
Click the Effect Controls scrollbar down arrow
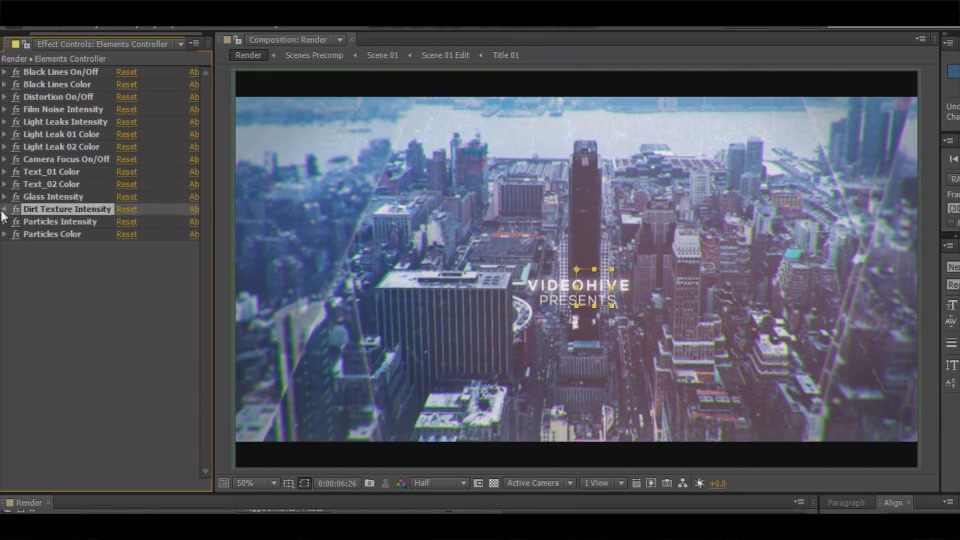(206, 472)
